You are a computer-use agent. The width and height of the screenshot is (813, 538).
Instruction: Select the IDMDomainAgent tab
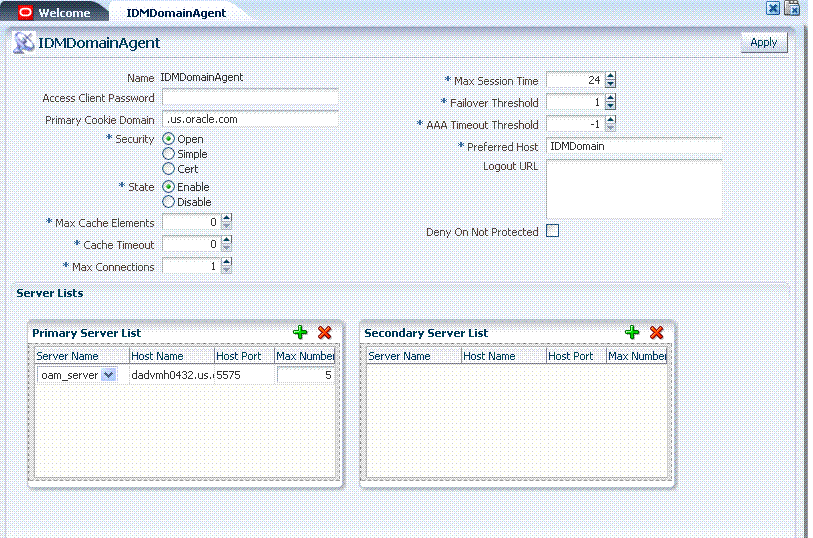tap(176, 13)
